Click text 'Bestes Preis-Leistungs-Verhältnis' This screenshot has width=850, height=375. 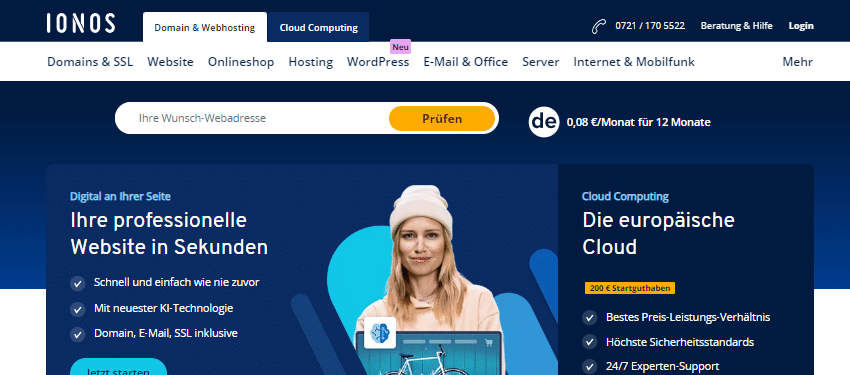(x=688, y=318)
